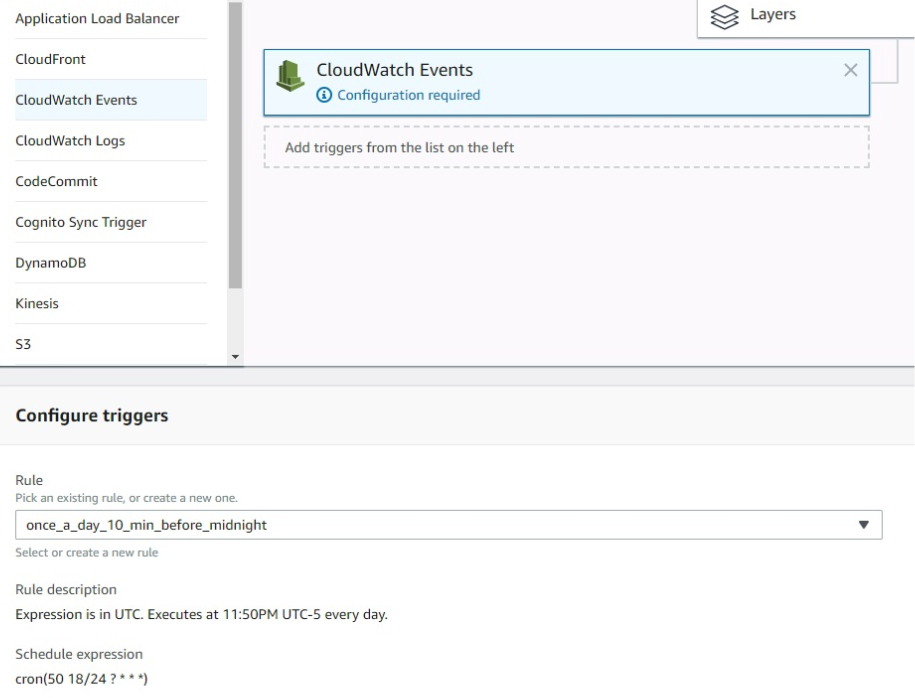Click the Rule field label
Viewport: 915px width, 698px height.
(29, 480)
